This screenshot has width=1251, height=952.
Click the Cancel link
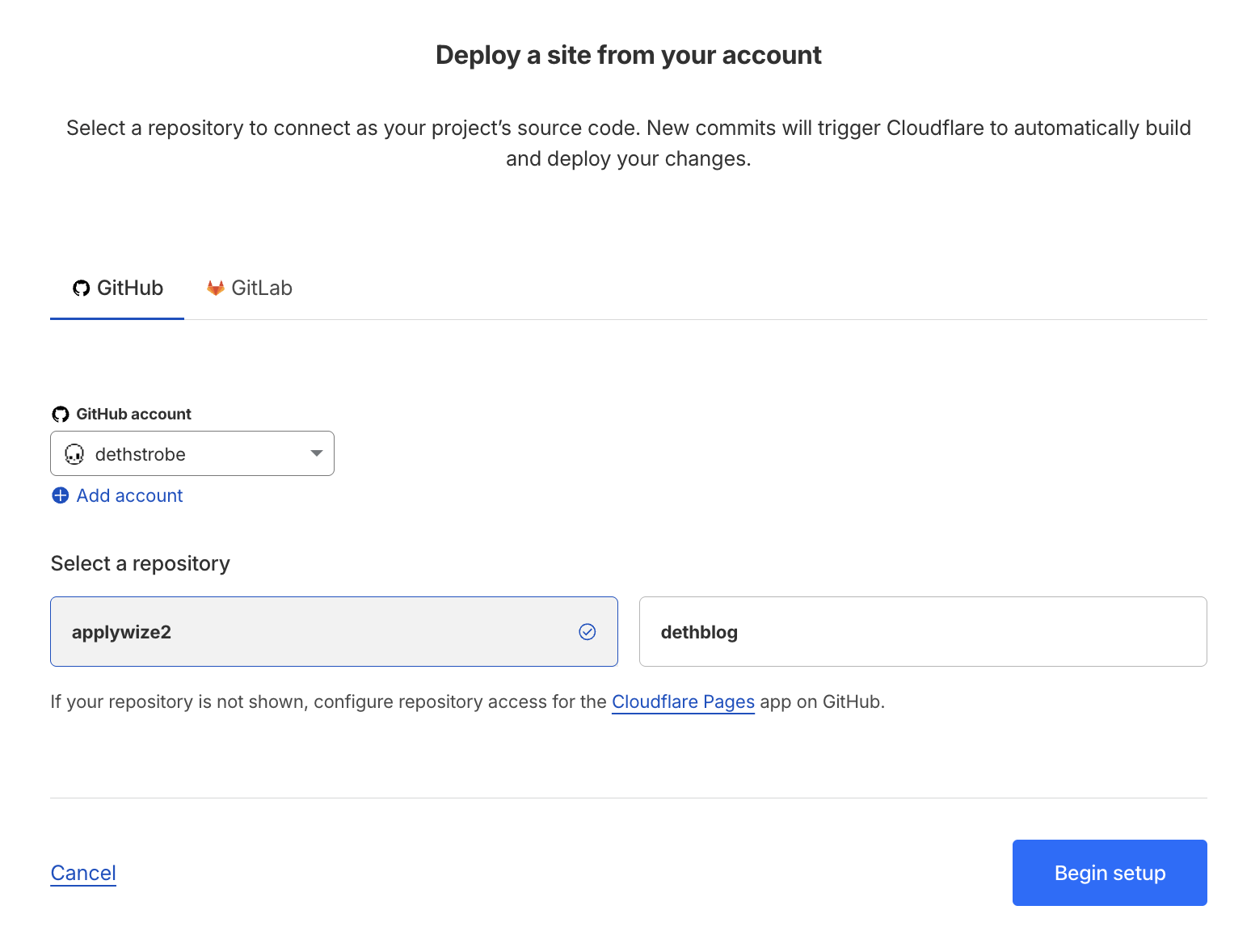[83, 873]
